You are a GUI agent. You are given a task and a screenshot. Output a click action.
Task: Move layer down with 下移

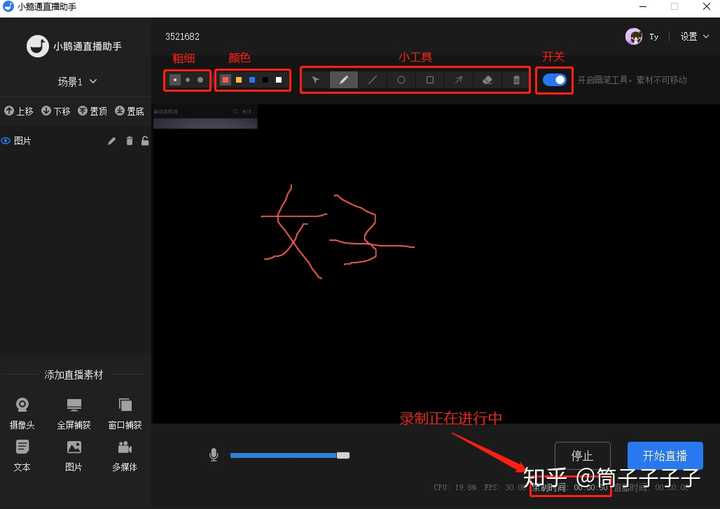(x=56, y=111)
